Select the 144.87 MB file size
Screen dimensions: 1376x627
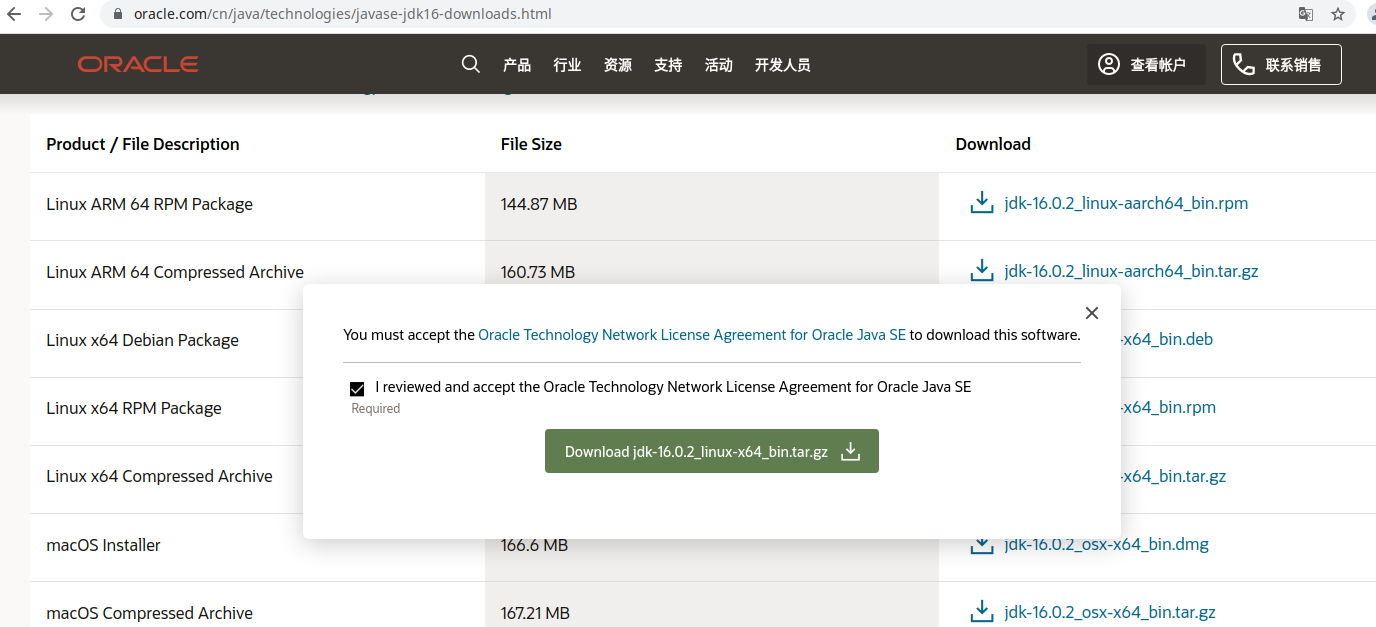click(539, 204)
